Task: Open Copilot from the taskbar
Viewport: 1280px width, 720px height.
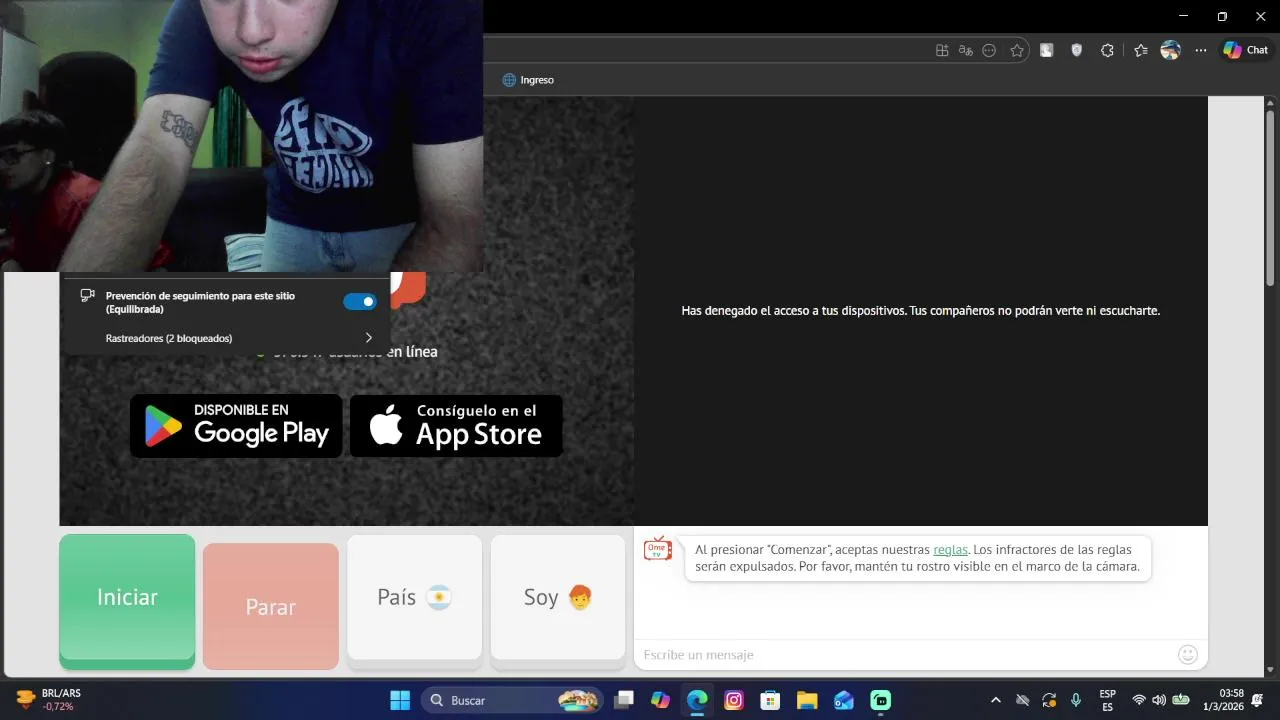Action: point(660,700)
